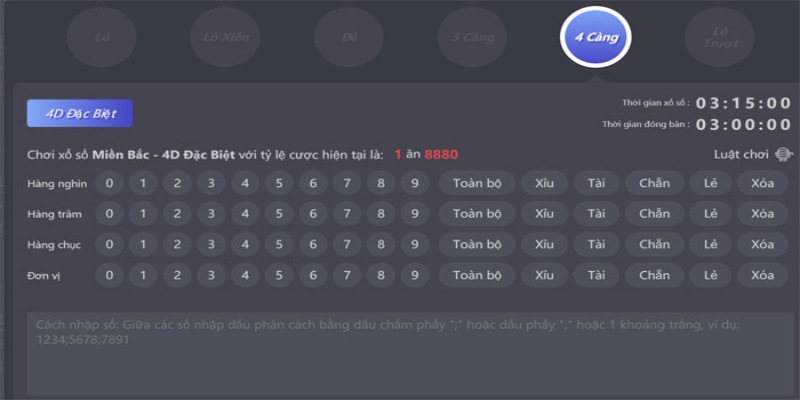Open the Lô Trượt tab

[719, 38]
